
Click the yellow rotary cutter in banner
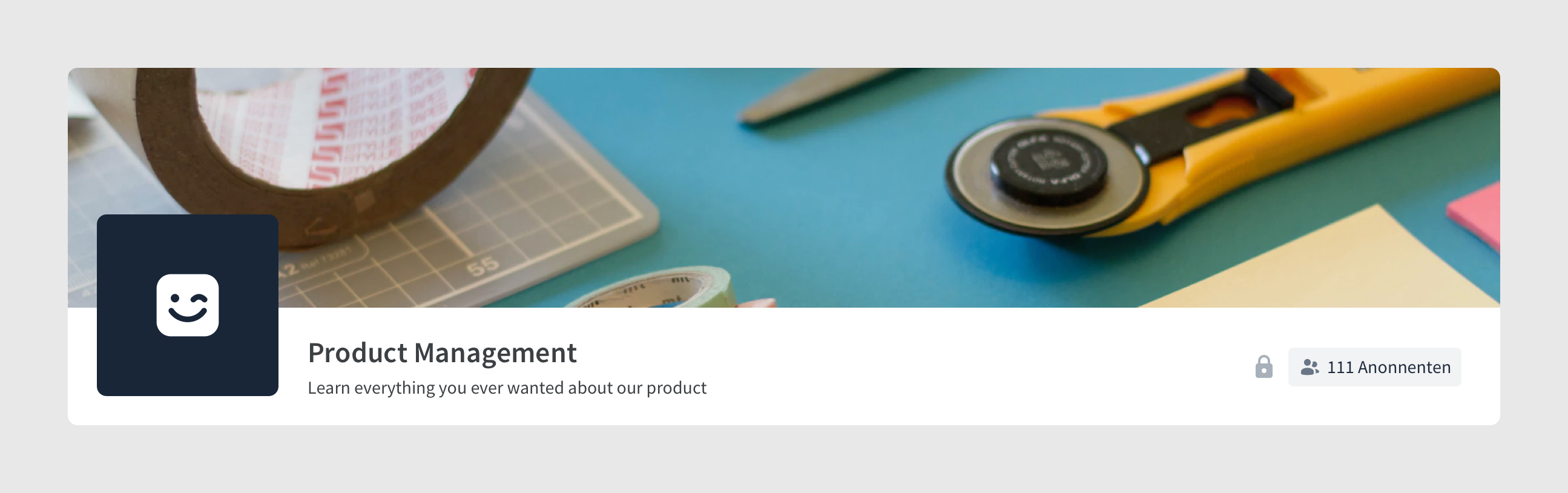pos(1217,152)
